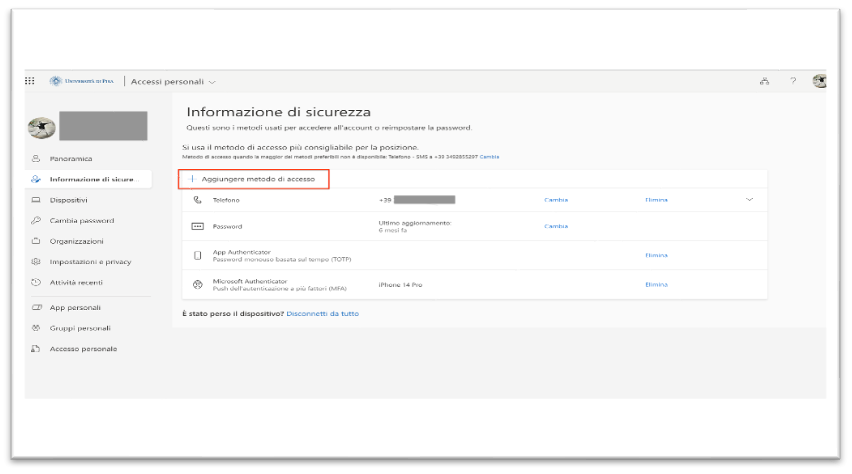Click the Dispositivi laptop icon
Screen dimensions: 852x474
coord(36,200)
